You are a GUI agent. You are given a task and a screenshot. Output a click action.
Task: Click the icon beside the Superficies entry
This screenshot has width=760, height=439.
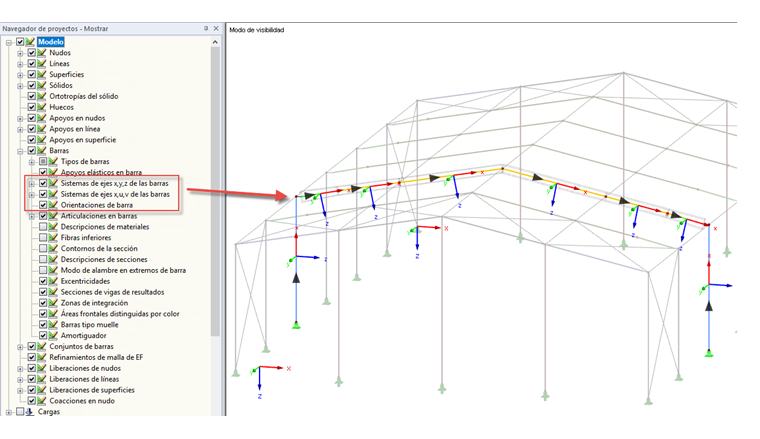pyautogui.click(x=42, y=74)
